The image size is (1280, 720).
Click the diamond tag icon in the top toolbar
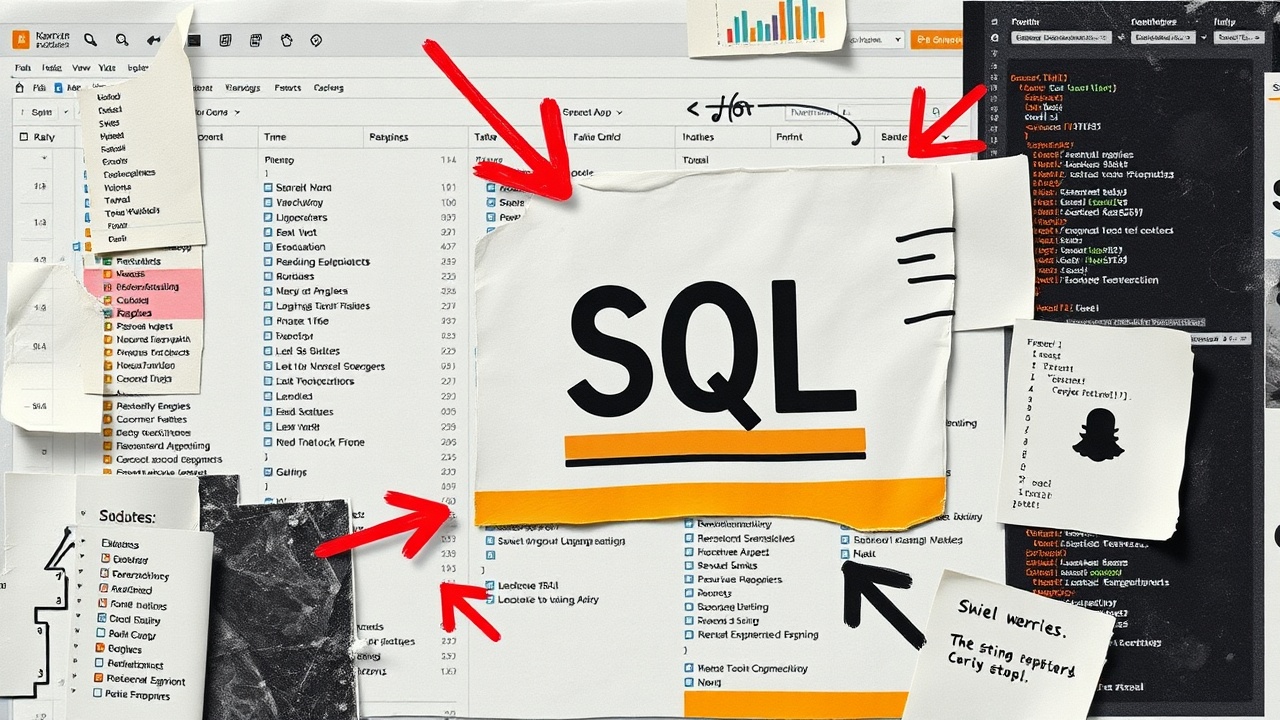coord(317,41)
